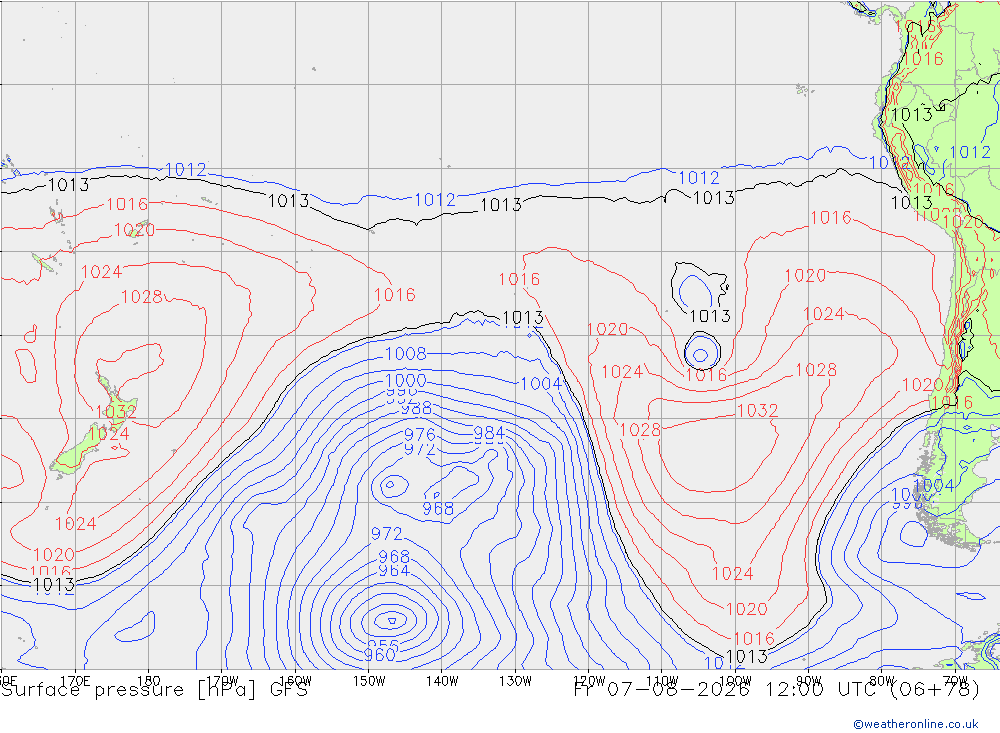Click the '180' longitude axis label
1000x733 pixels.
(x=149, y=680)
